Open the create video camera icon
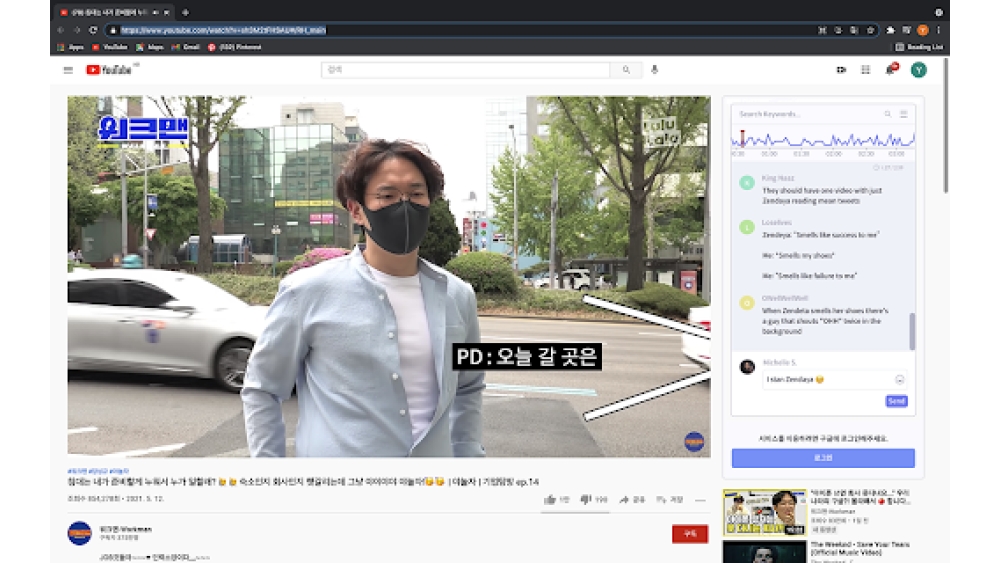Viewport: 1000px width, 563px height. click(841, 70)
